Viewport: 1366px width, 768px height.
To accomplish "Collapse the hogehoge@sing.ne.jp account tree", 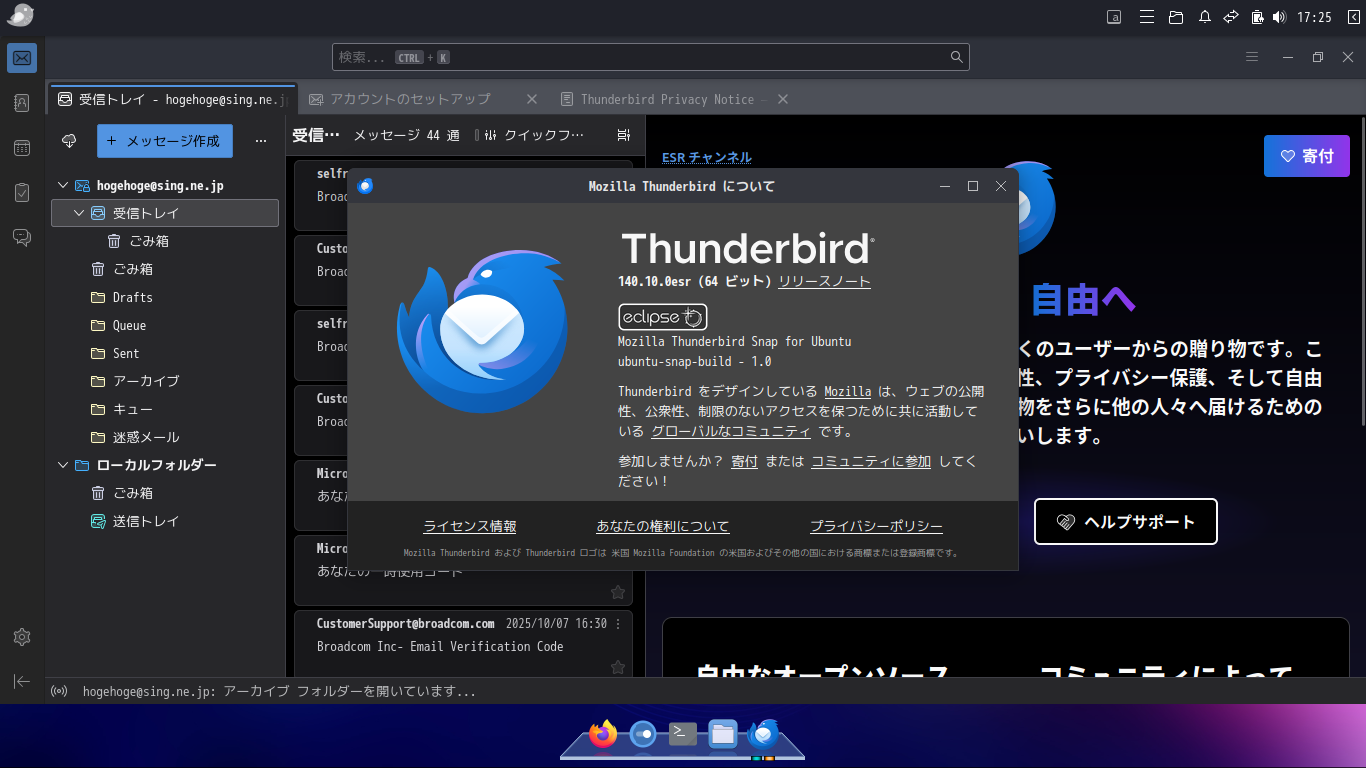I will point(62,185).
